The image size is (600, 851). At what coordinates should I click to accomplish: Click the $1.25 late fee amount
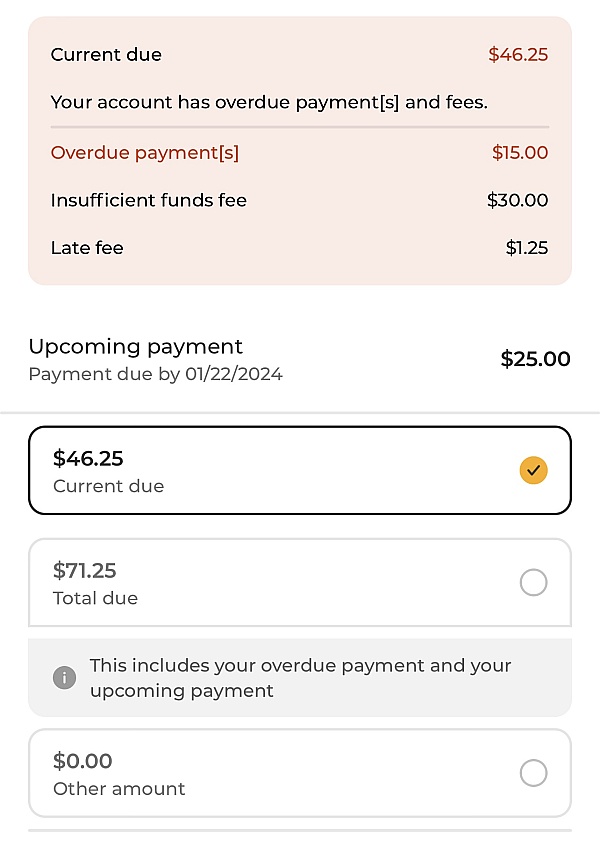(527, 248)
